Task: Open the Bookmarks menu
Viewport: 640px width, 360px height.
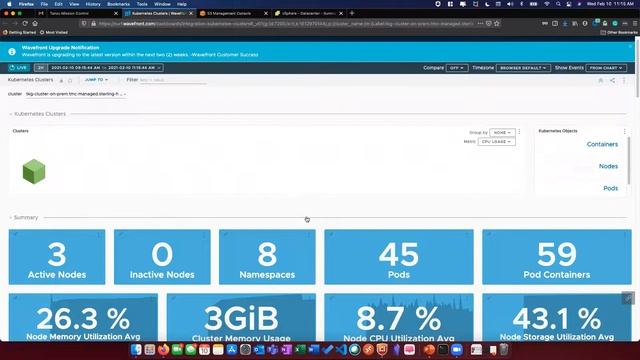Action: pos(118,4)
